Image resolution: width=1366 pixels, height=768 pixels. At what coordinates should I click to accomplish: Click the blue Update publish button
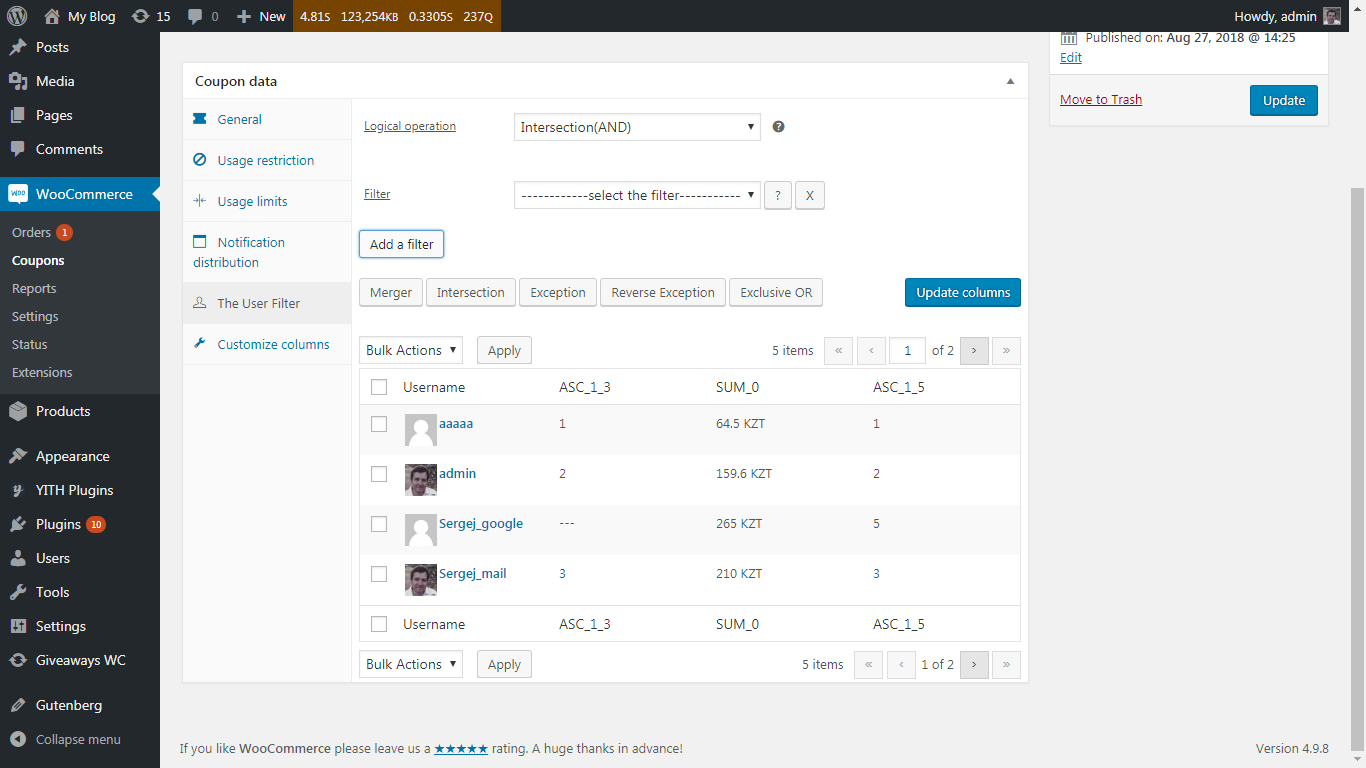click(1284, 100)
